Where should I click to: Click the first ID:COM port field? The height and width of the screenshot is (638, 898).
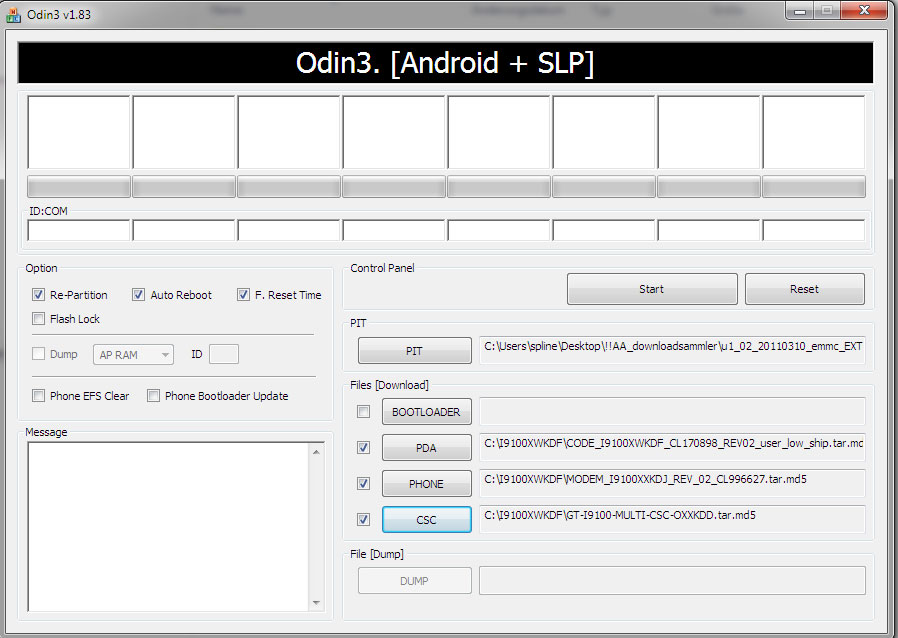[x=79, y=231]
